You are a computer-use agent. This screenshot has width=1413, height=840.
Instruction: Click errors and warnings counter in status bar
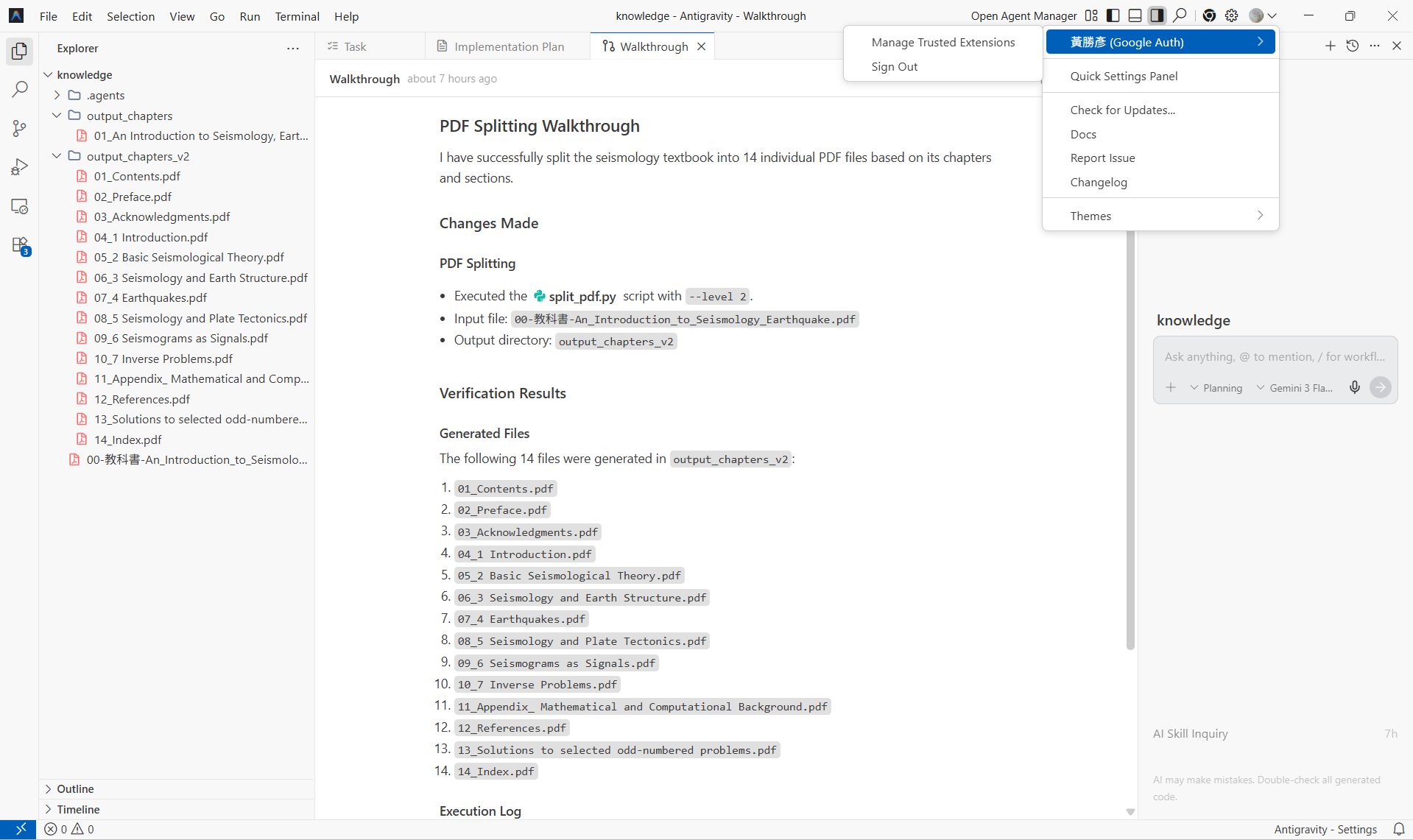(x=69, y=830)
